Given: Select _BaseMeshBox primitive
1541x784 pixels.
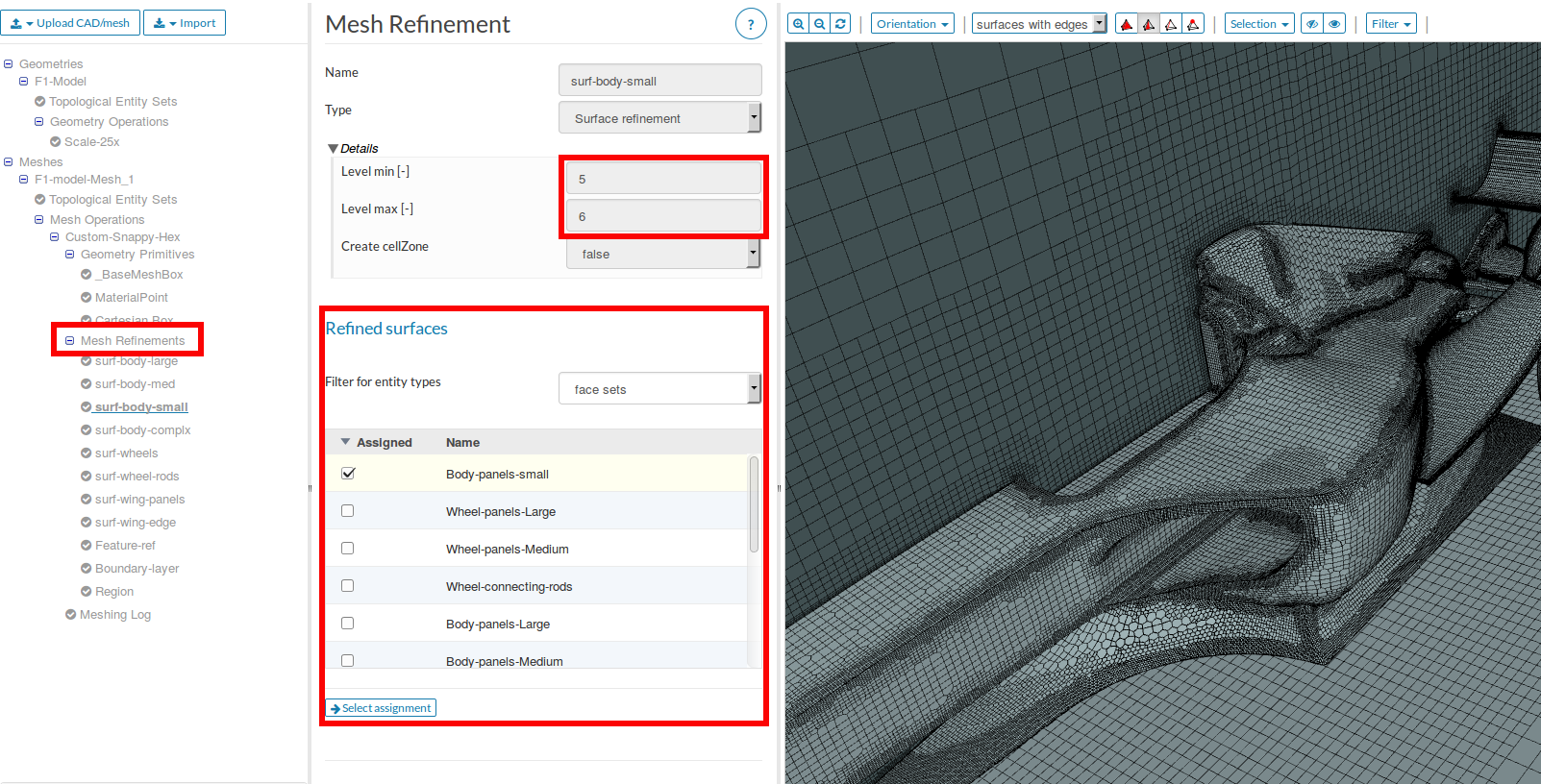Looking at the screenshot, I should pyautogui.click(x=138, y=275).
